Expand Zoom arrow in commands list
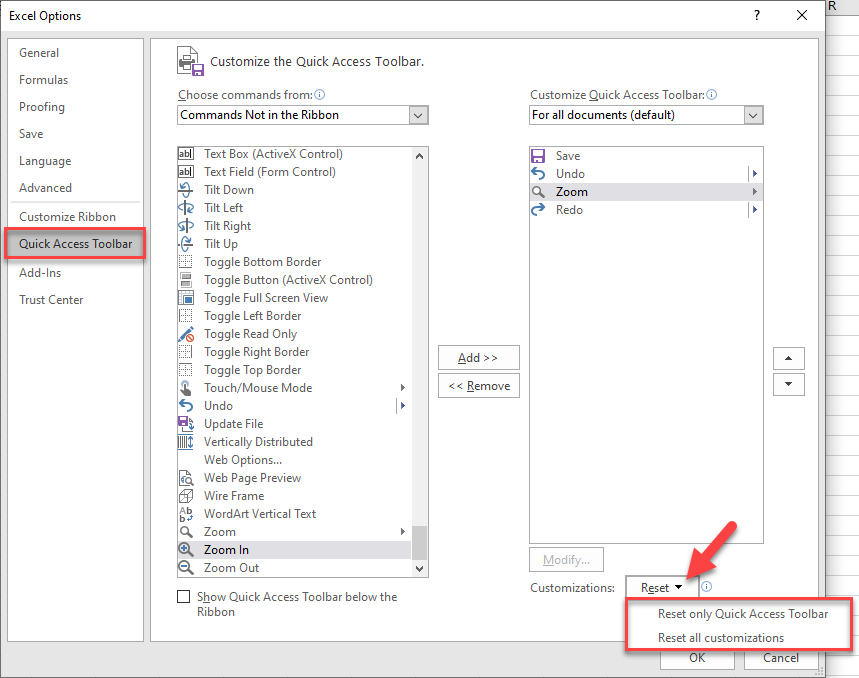This screenshot has height=678, width=859. click(x=403, y=532)
